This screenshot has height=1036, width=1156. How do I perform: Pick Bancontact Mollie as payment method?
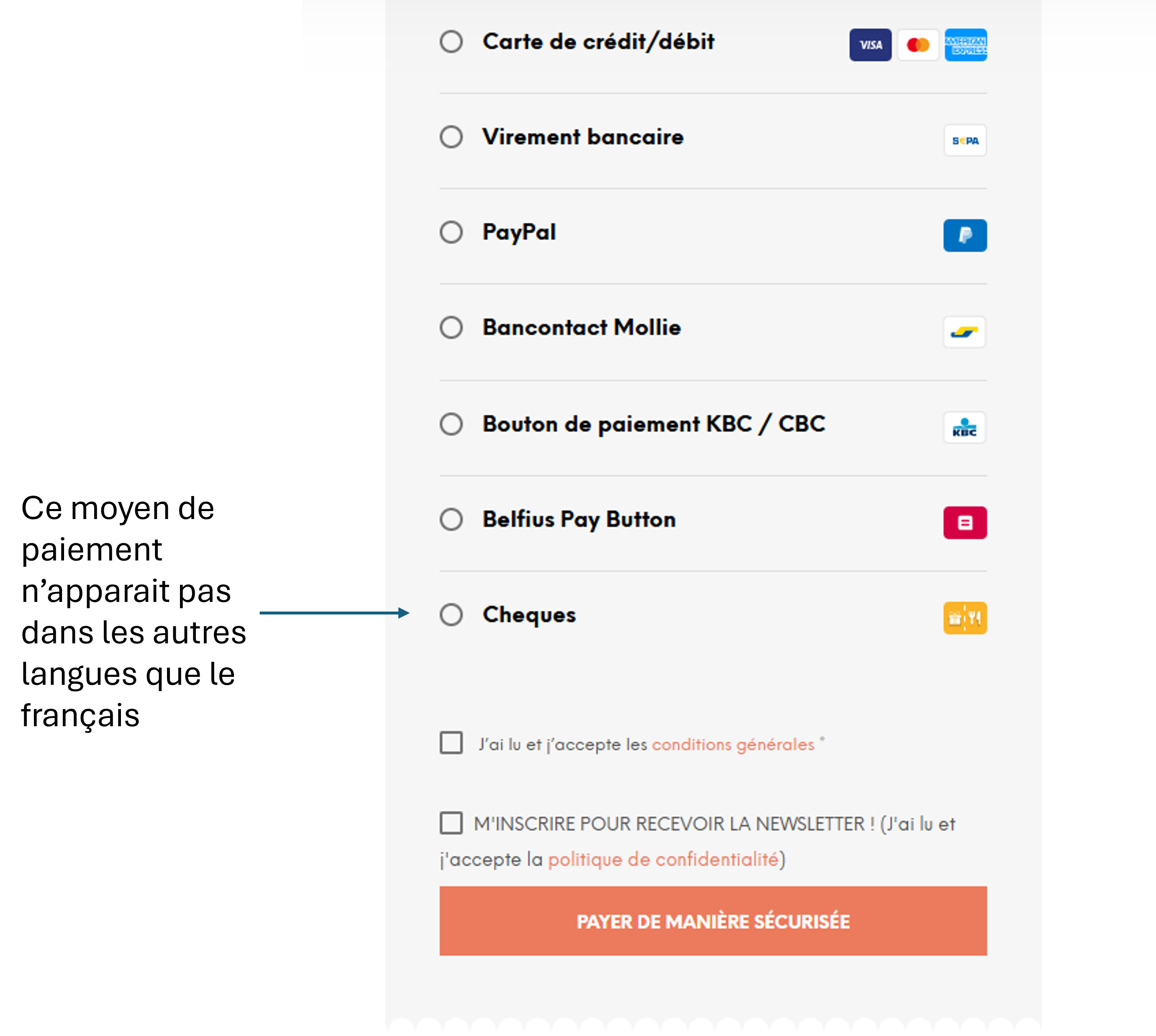tap(451, 328)
